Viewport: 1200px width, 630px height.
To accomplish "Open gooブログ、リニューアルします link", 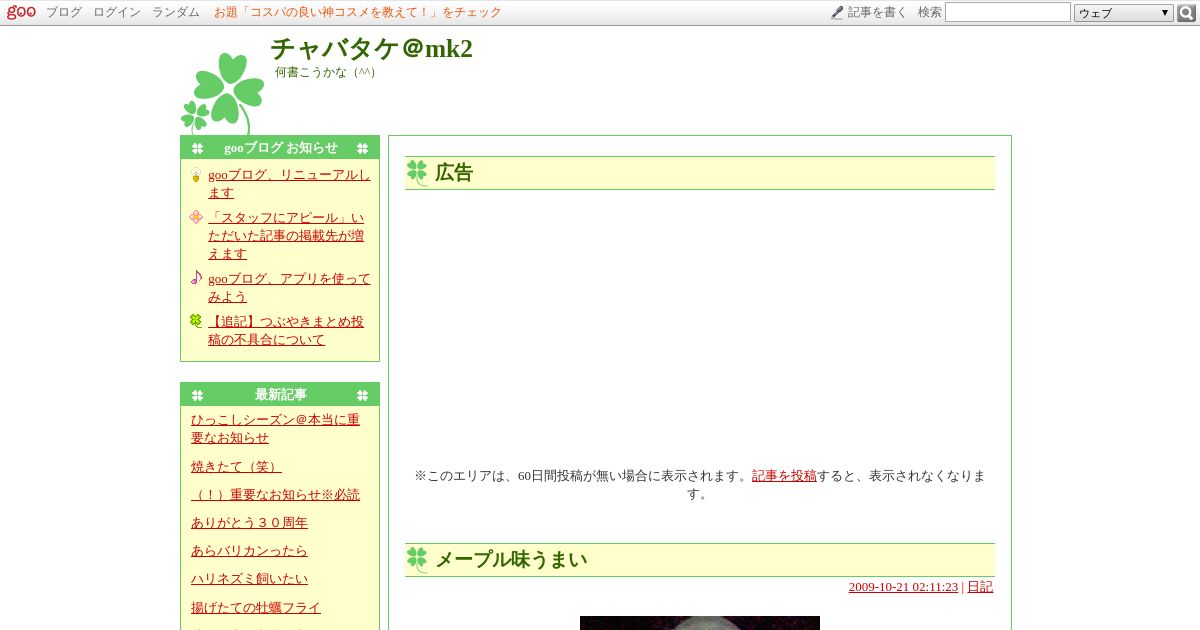I will pos(289,184).
